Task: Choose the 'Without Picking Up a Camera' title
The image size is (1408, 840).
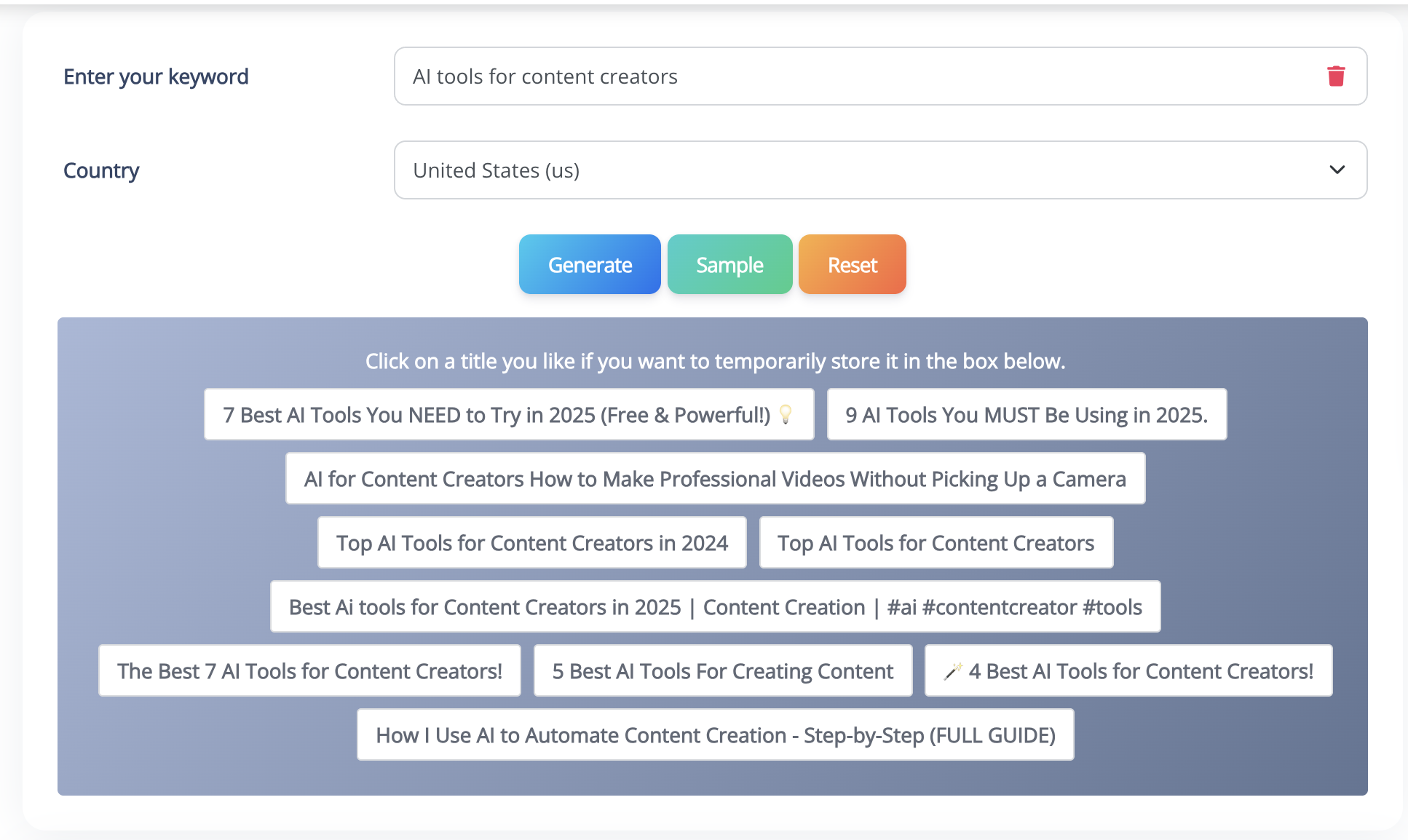Action: point(715,479)
